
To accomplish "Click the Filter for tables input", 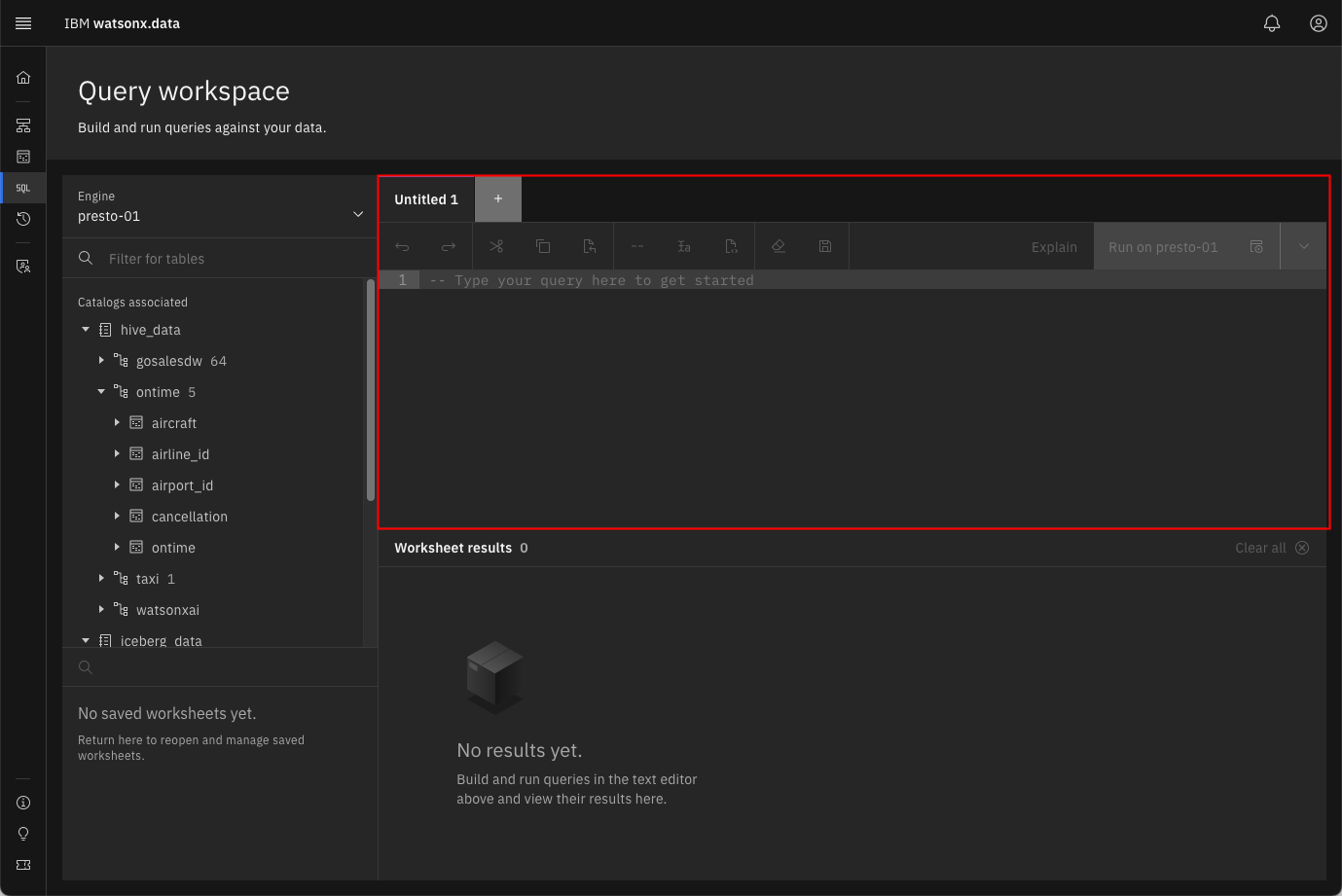I will [220, 259].
